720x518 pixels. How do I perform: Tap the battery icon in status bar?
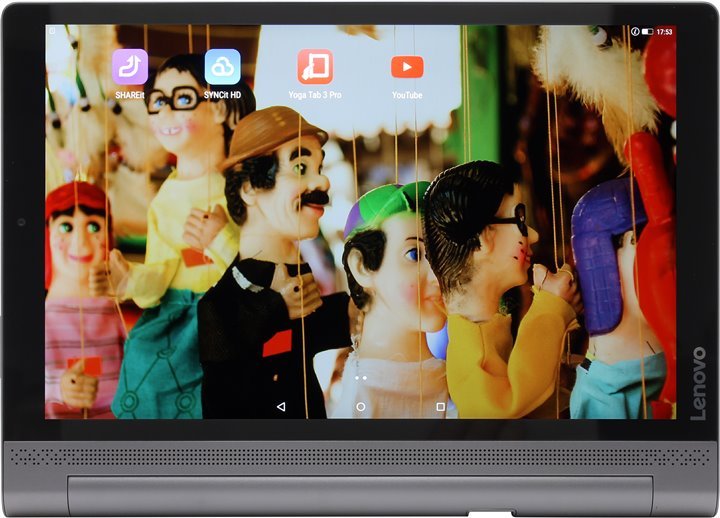point(647,32)
